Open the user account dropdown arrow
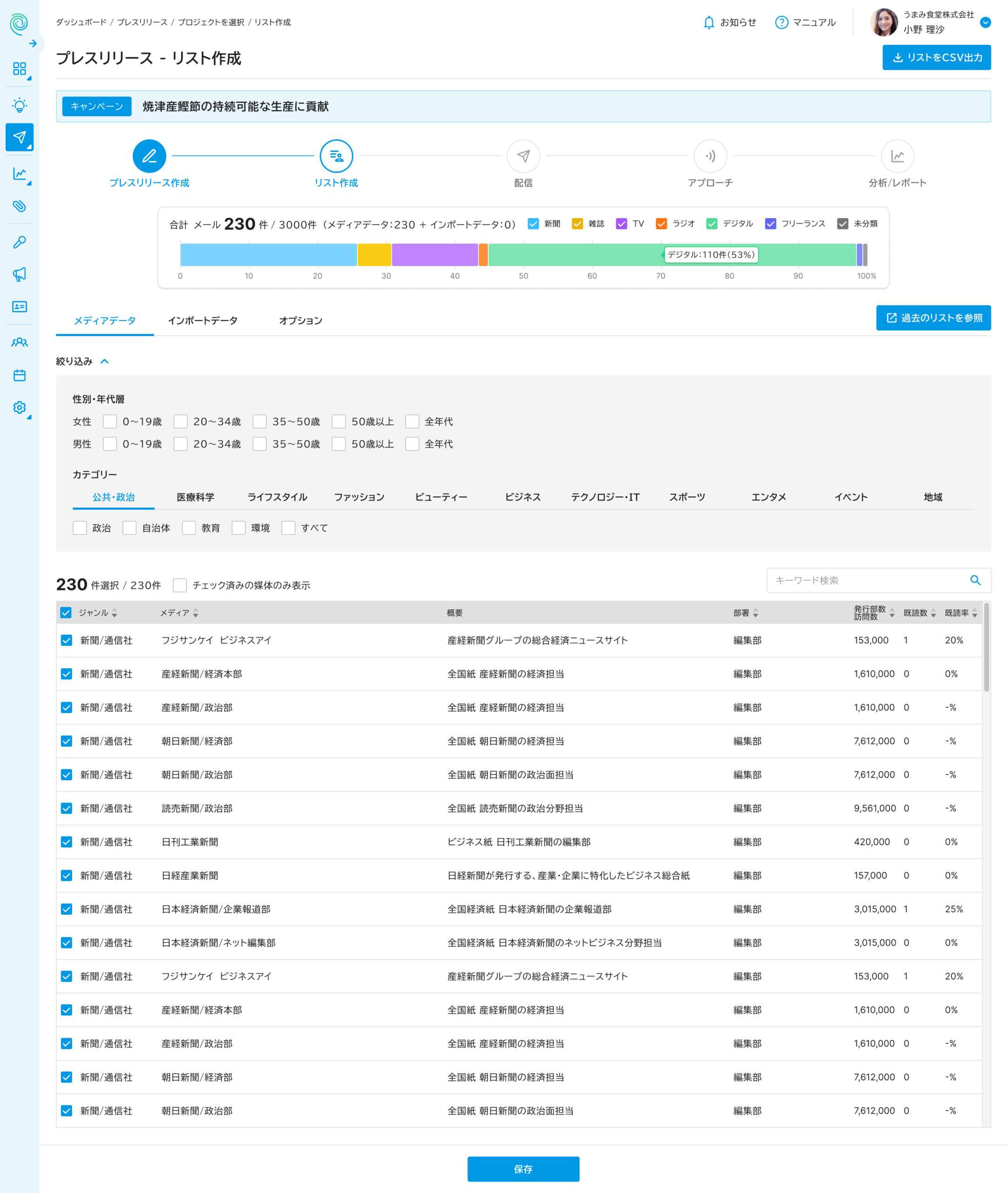Screen dimensions: 1008x1193 click(x=985, y=22)
